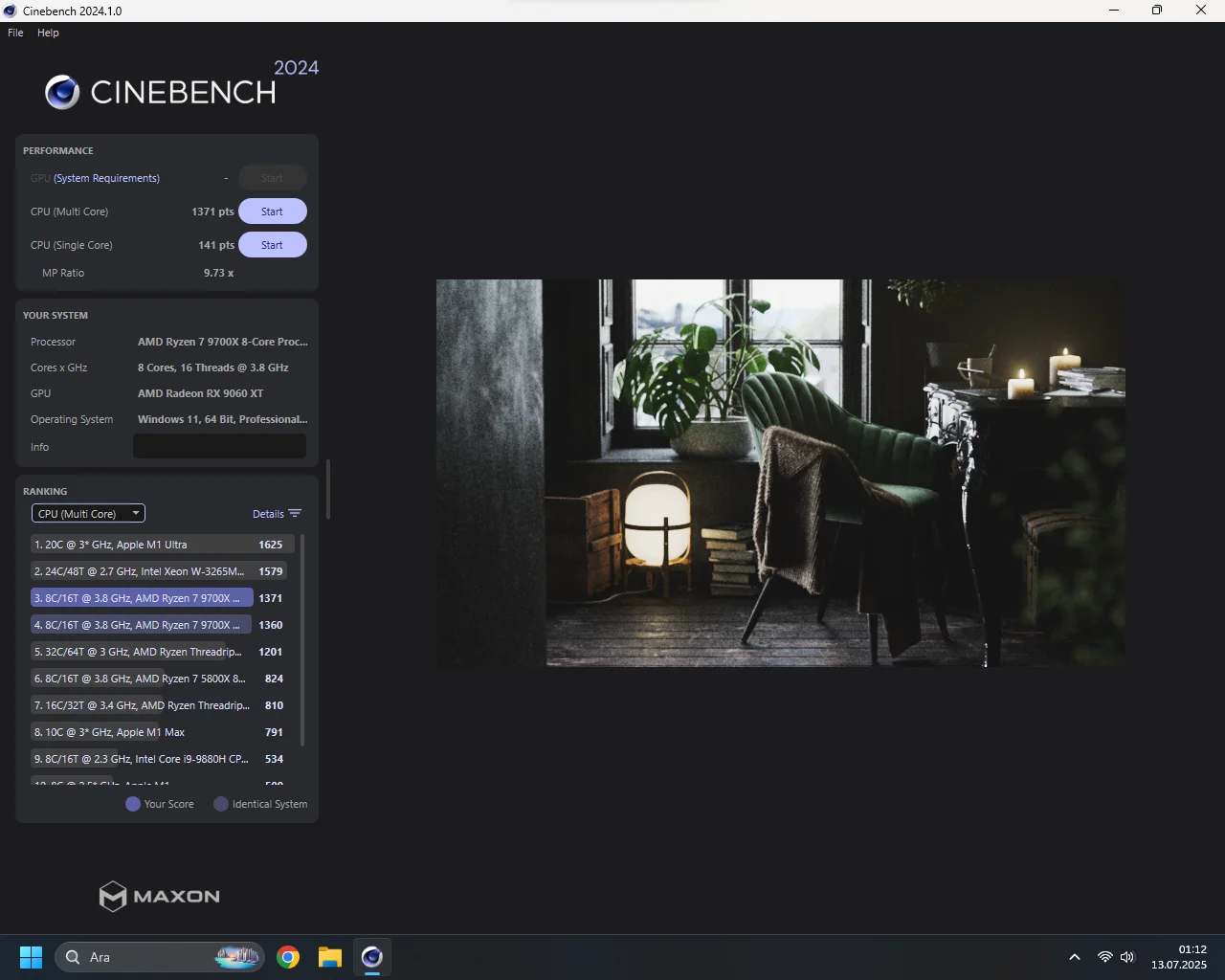Start the CPU Single Core benchmark
This screenshot has height=980, width=1225.
click(272, 245)
